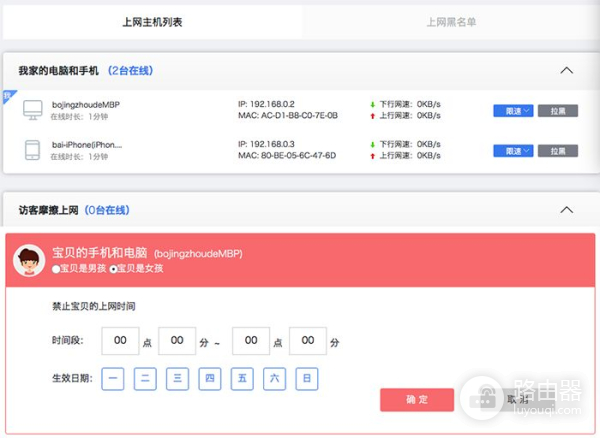Toggle Wednesday 三 in 生效日期
Image resolution: width=600 pixels, height=438 pixels.
click(178, 379)
